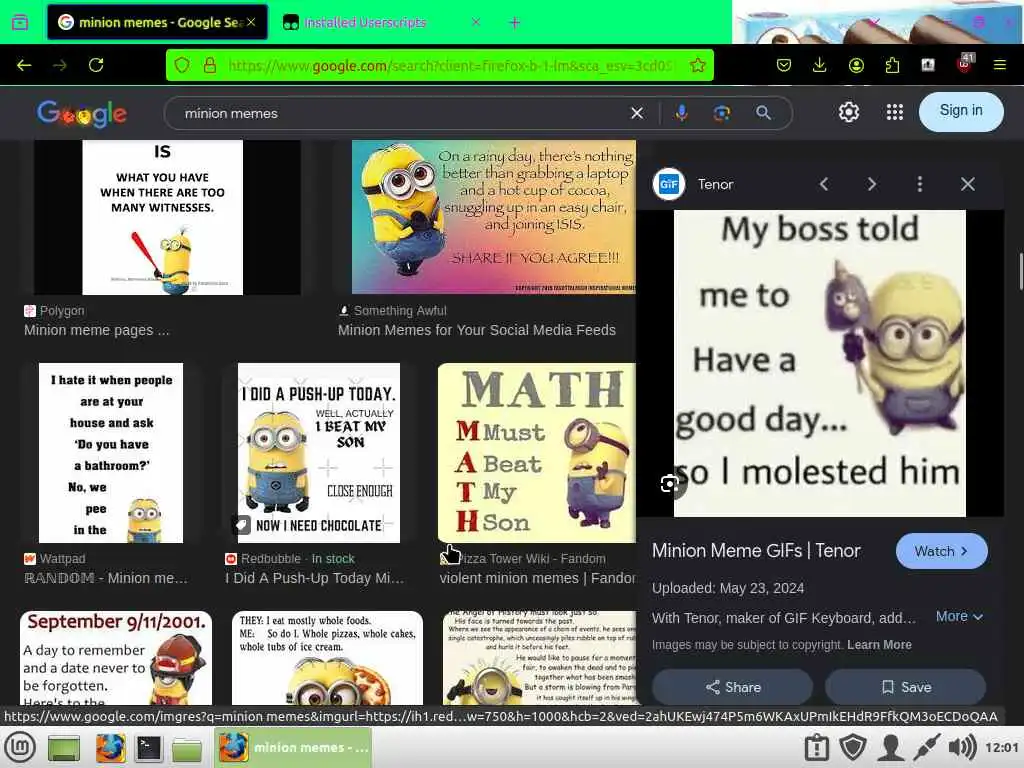Open Something Awful rainy day meme thumbnail
Viewport: 1024px width, 768px height.
point(493,217)
